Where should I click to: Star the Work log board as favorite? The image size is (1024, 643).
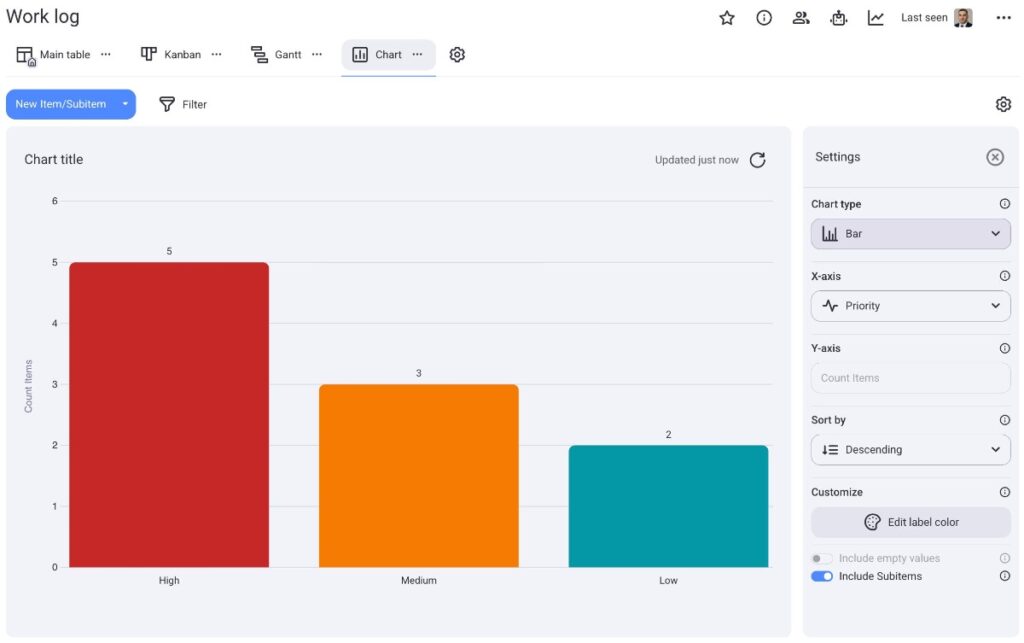[727, 18]
